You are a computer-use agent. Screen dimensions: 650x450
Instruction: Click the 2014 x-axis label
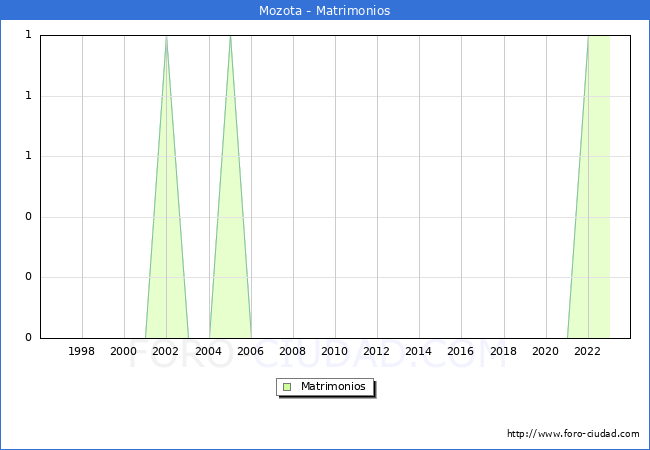click(x=419, y=351)
